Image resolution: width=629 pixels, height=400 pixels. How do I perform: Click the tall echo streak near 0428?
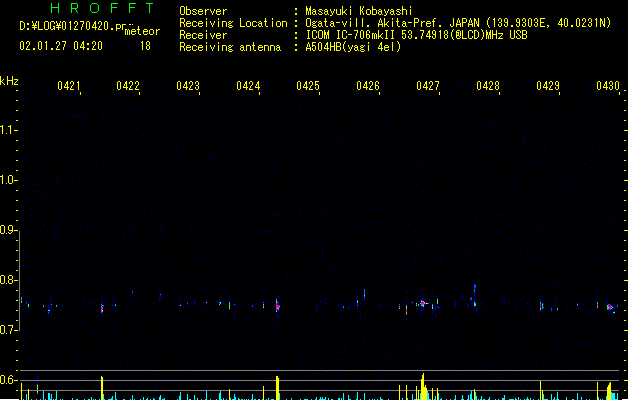[475, 297]
